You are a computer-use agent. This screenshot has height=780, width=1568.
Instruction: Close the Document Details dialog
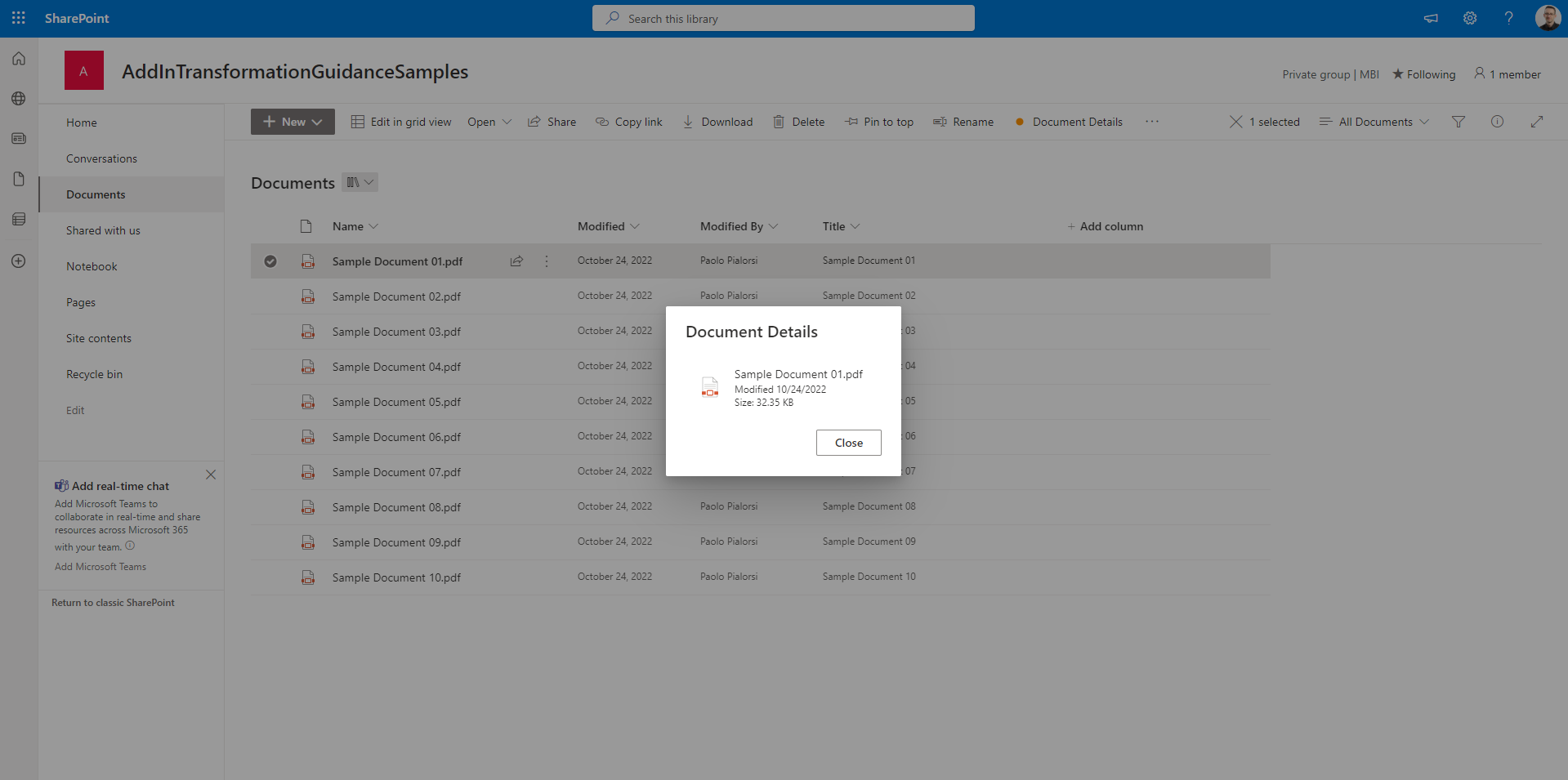(848, 443)
